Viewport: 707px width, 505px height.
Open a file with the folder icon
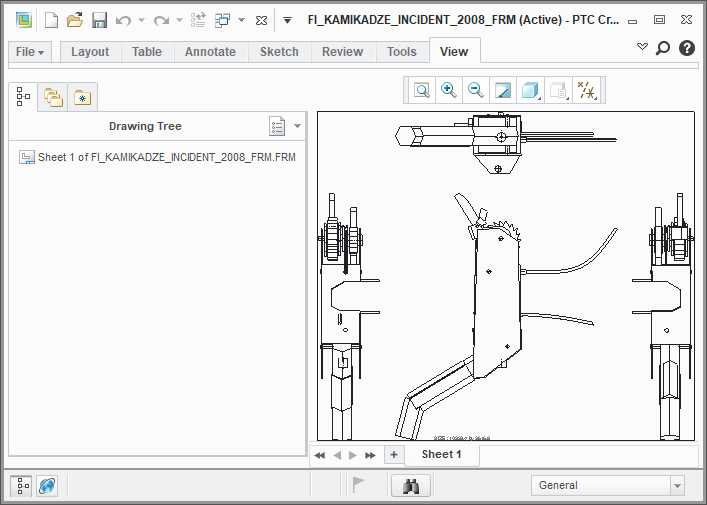[x=75, y=20]
